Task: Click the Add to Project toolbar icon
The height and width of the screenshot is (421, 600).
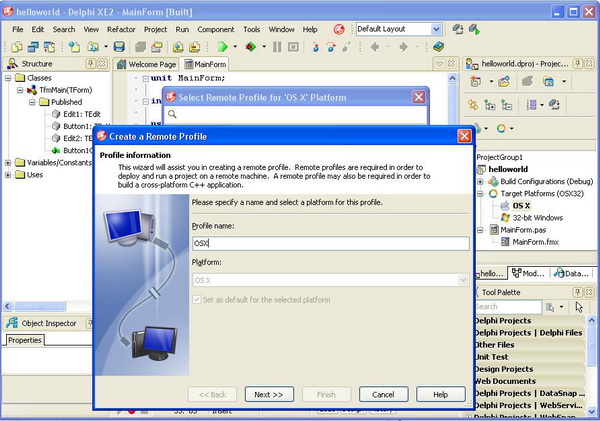Action: pos(178,47)
